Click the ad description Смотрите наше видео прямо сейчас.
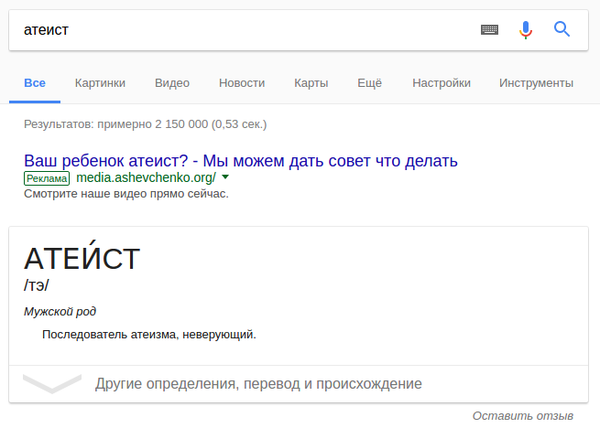The image size is (600, 428). click(126, 194)
